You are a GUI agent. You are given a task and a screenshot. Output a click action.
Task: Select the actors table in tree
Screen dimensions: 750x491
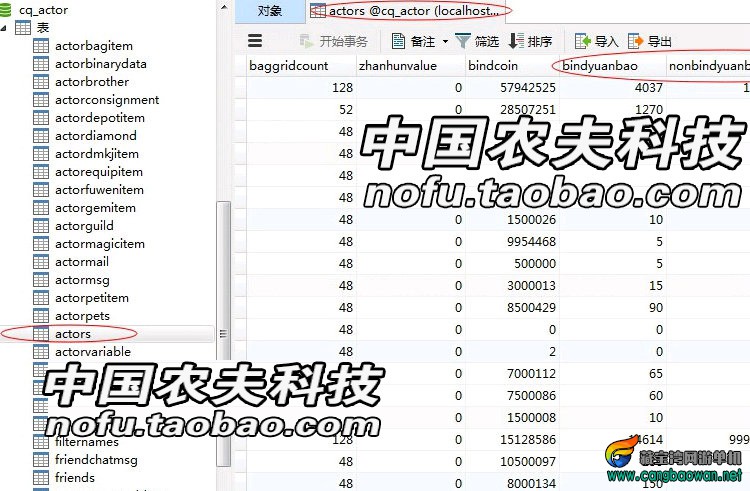[73, 334]
